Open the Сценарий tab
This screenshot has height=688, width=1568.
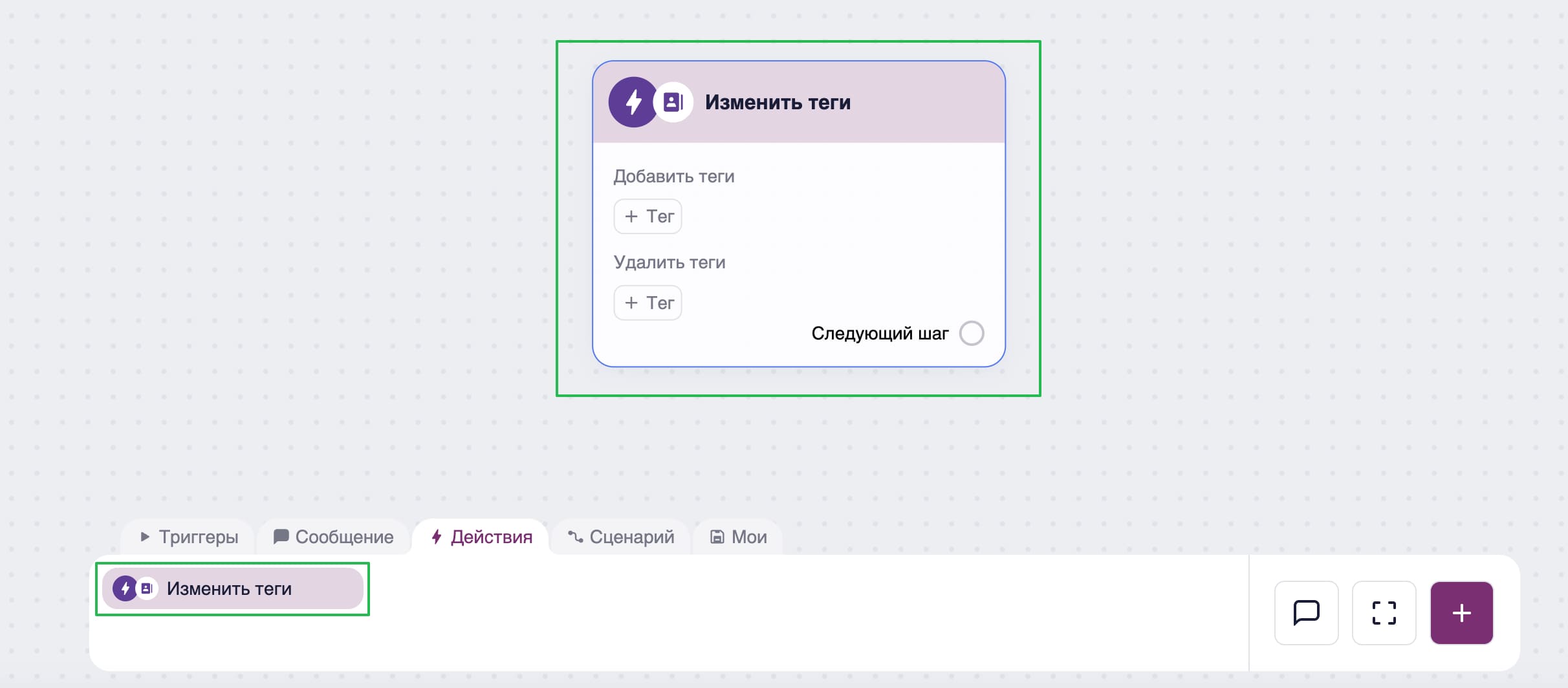tap(621, 537)
